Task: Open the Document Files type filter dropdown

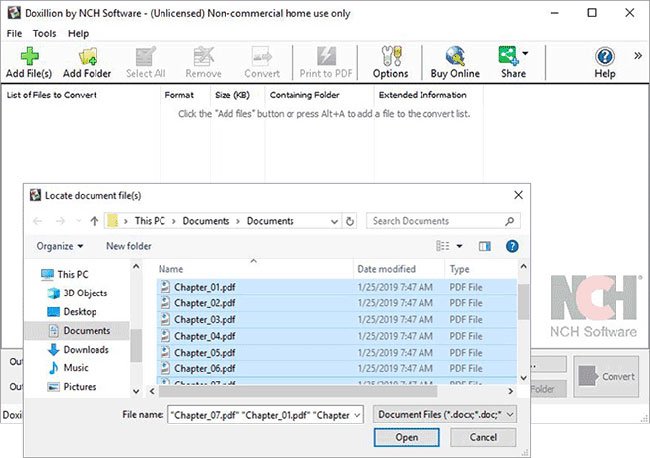Action: click(445, 414)
